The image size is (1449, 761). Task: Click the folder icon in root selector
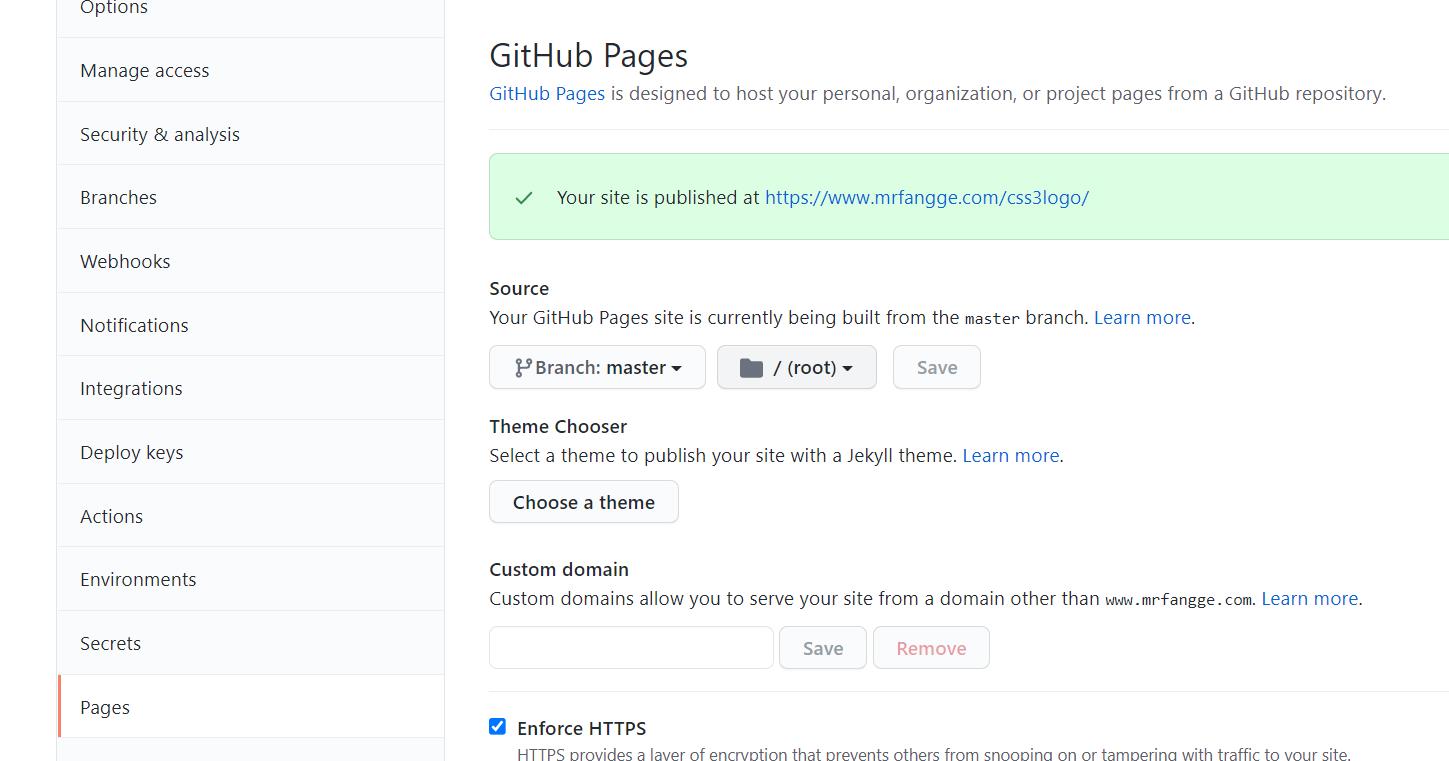751,368
